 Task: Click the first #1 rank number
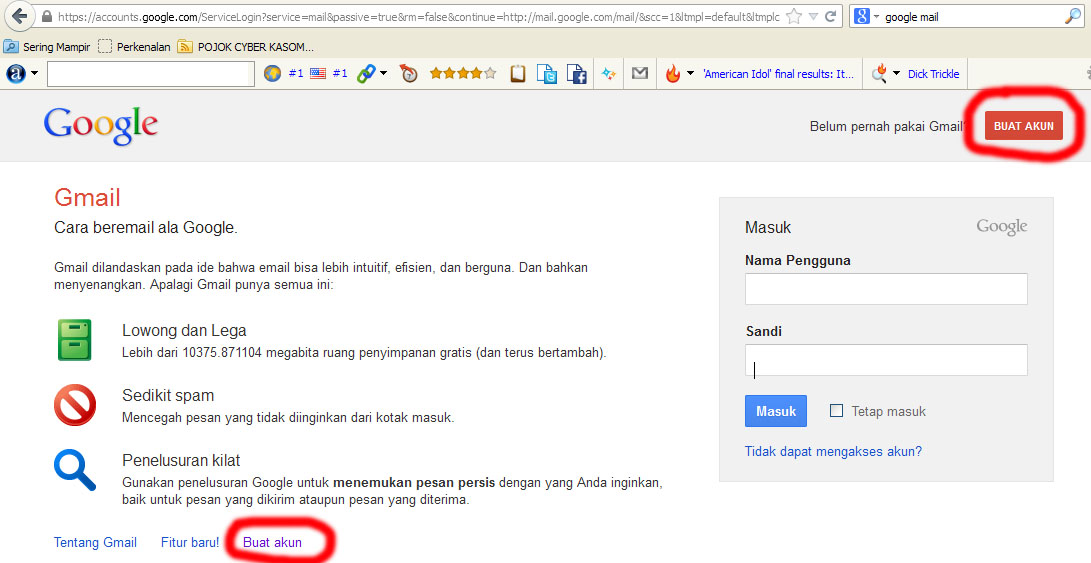click(x=296, y=73)
